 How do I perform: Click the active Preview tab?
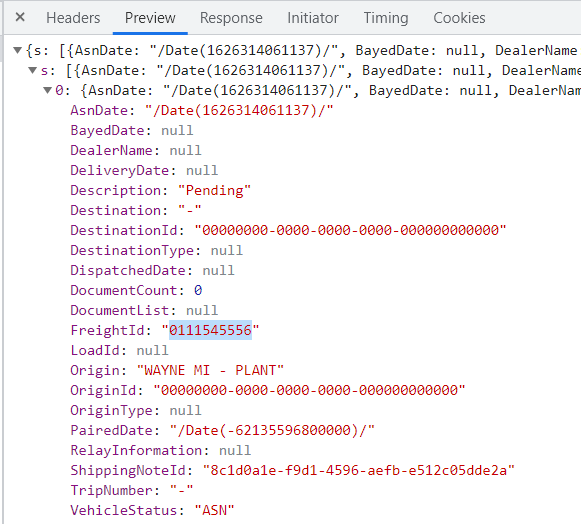pos(150,18)
